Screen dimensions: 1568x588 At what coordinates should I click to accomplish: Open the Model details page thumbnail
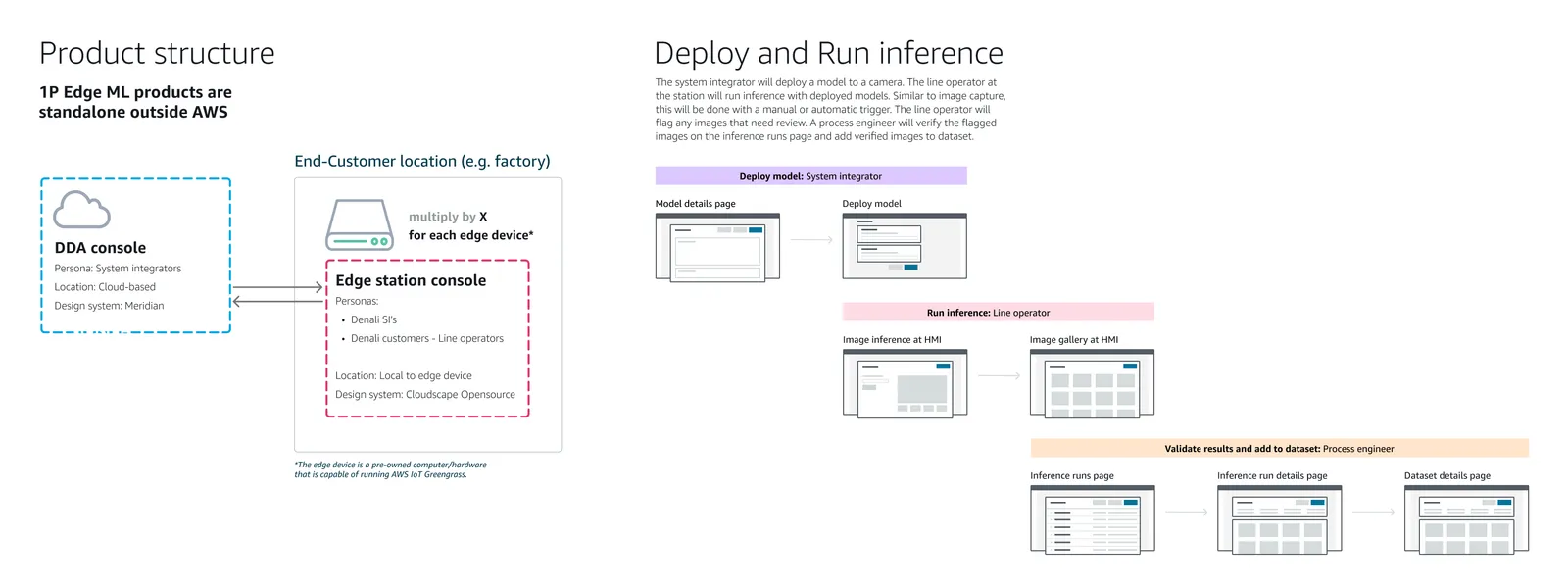pos(717,248)
